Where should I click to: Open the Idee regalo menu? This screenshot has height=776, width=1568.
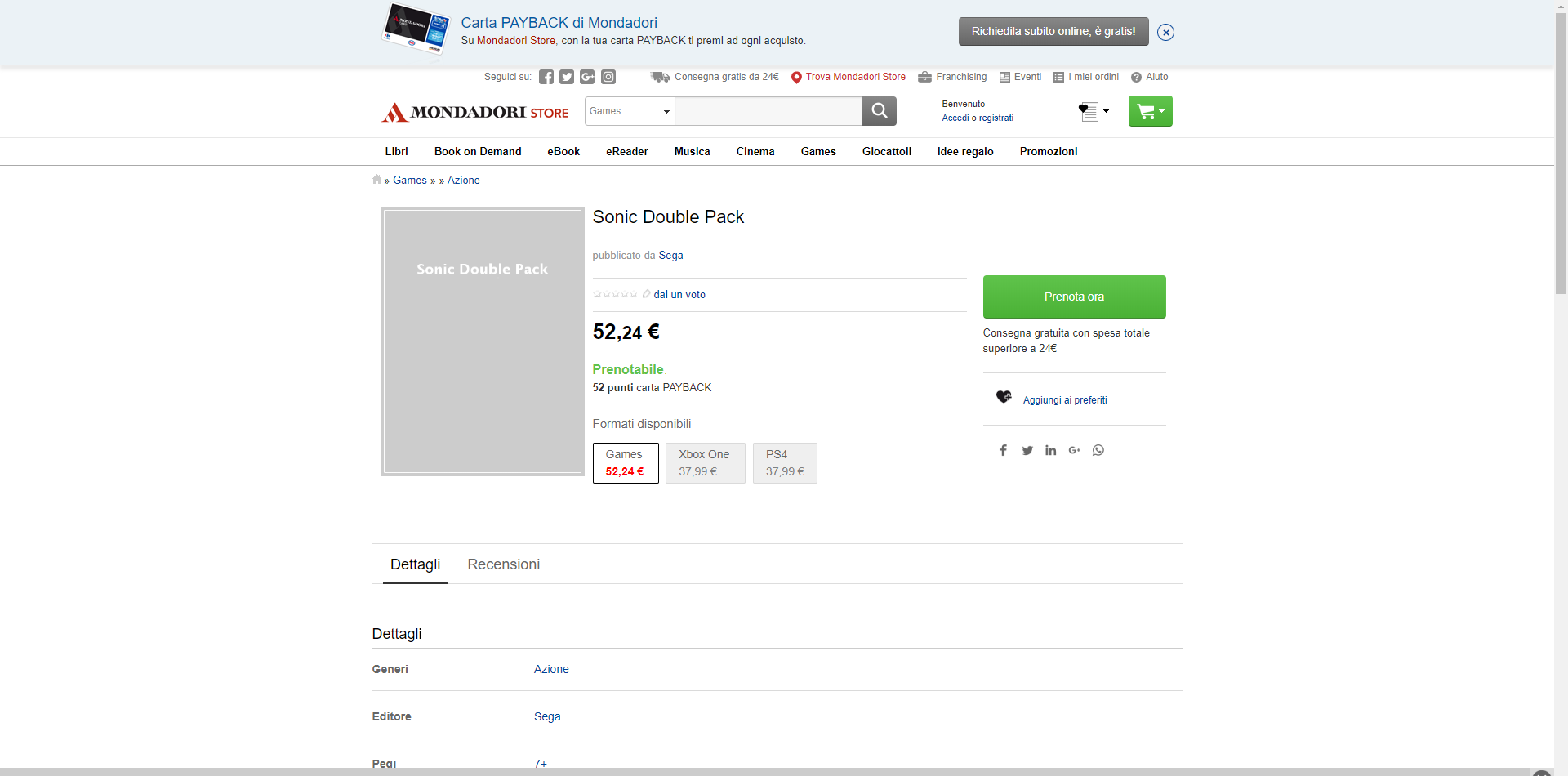pyautogui.click(x=965, y=151)
